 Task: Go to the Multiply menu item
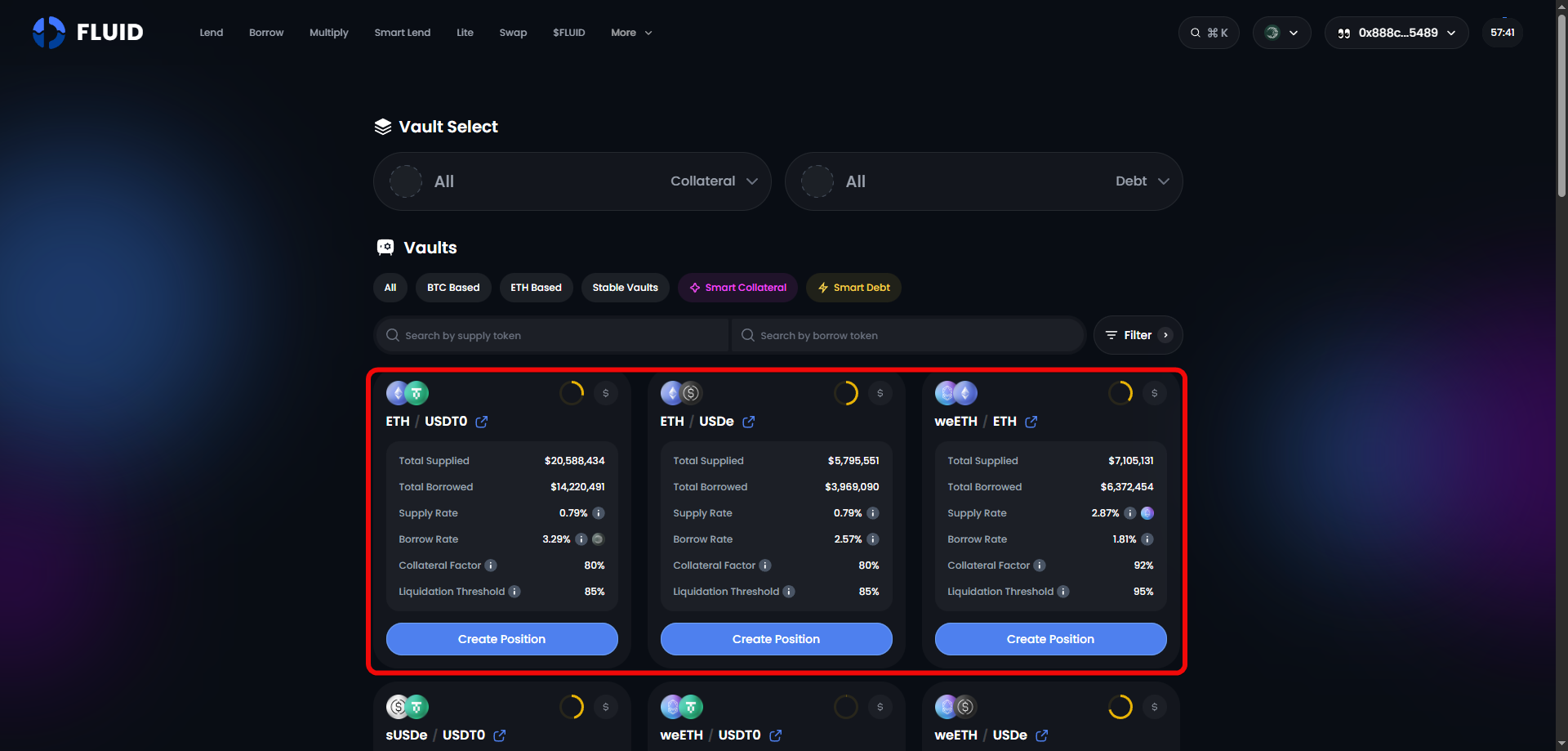[x=328, y=33]
